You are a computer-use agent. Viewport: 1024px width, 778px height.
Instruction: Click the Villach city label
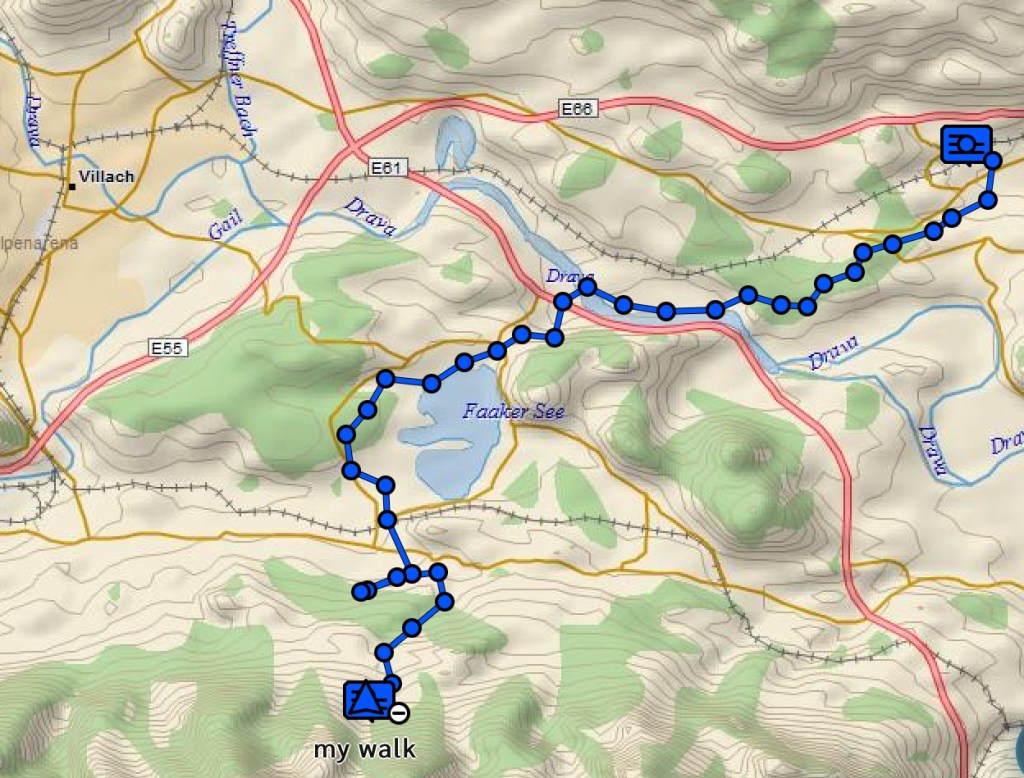pos(106,176)
